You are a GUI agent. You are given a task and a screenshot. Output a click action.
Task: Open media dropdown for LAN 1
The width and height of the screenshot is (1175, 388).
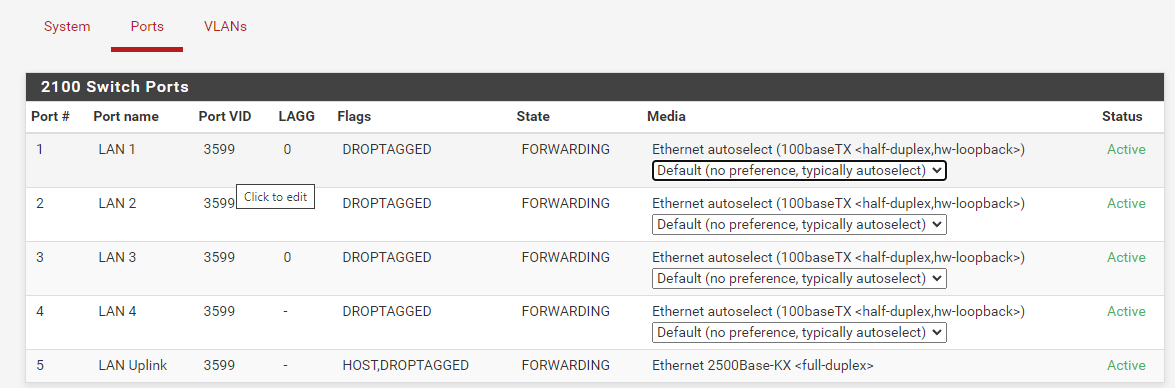pyautogui.click(x=799, y=171)
